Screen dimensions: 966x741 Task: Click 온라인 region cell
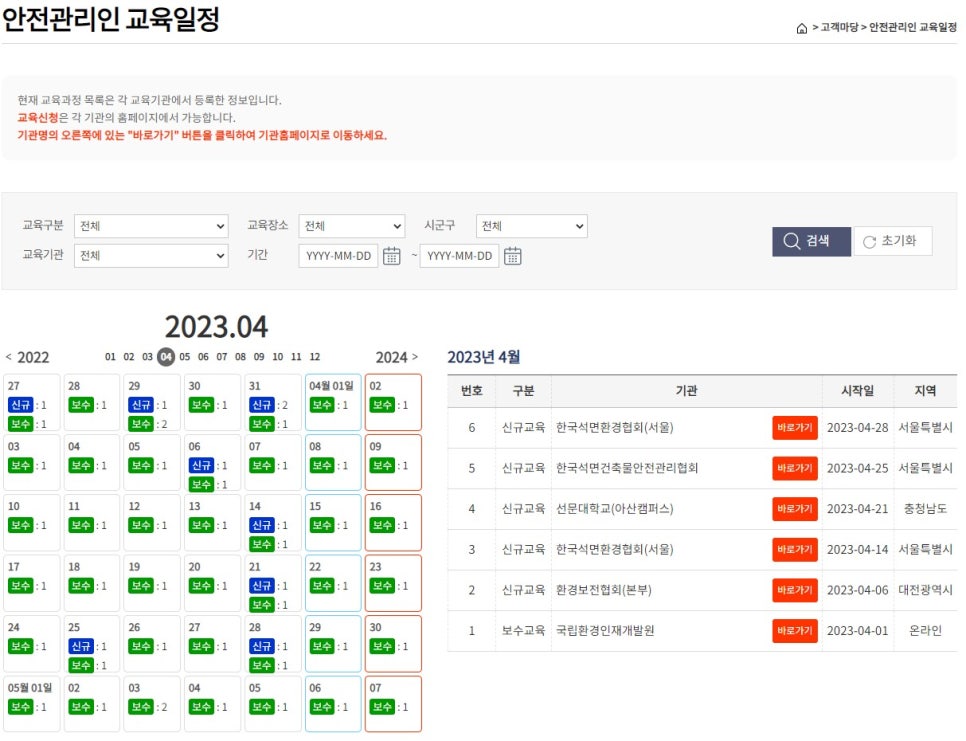(x=925, y=631)
